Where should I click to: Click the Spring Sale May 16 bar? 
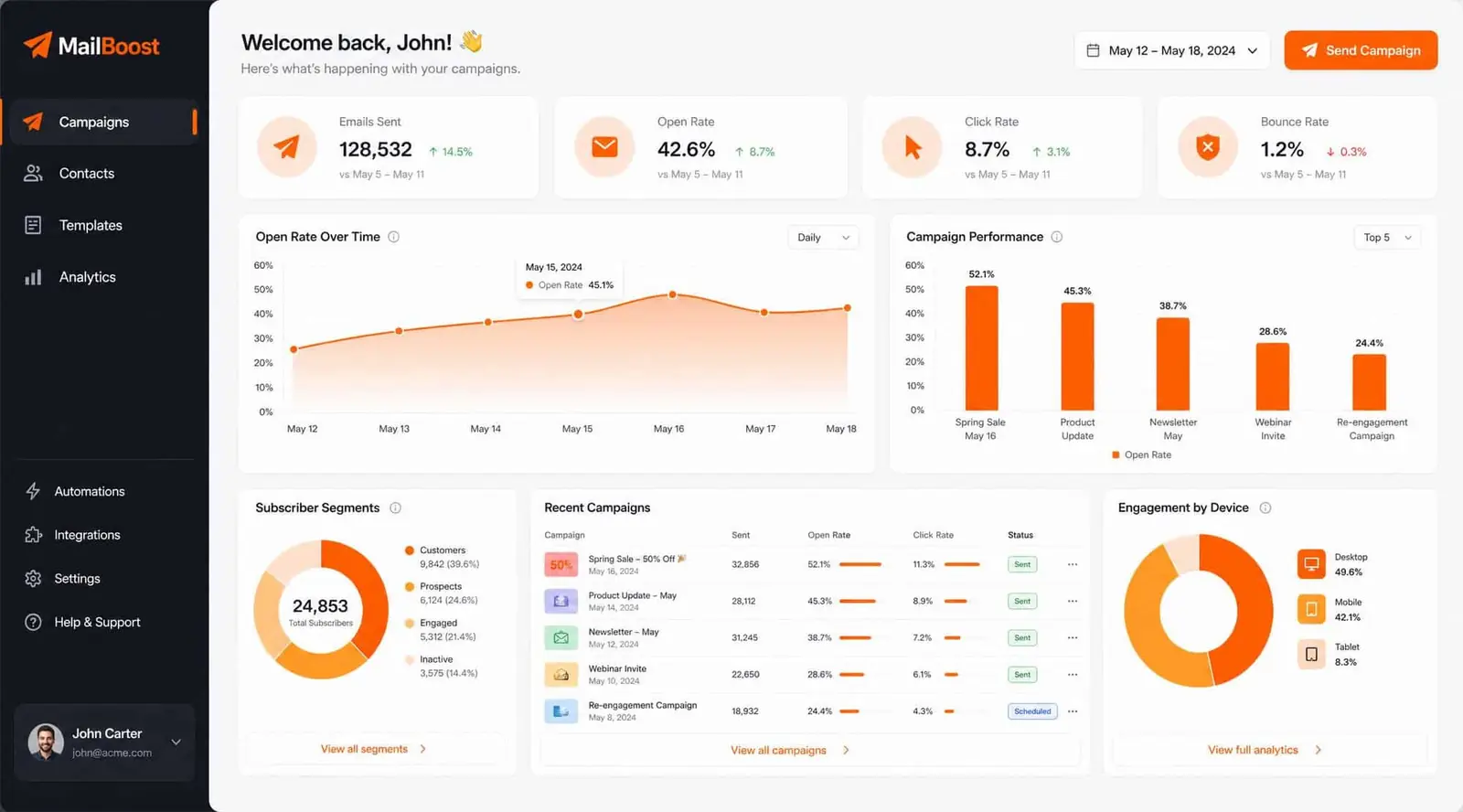[982, 348]
